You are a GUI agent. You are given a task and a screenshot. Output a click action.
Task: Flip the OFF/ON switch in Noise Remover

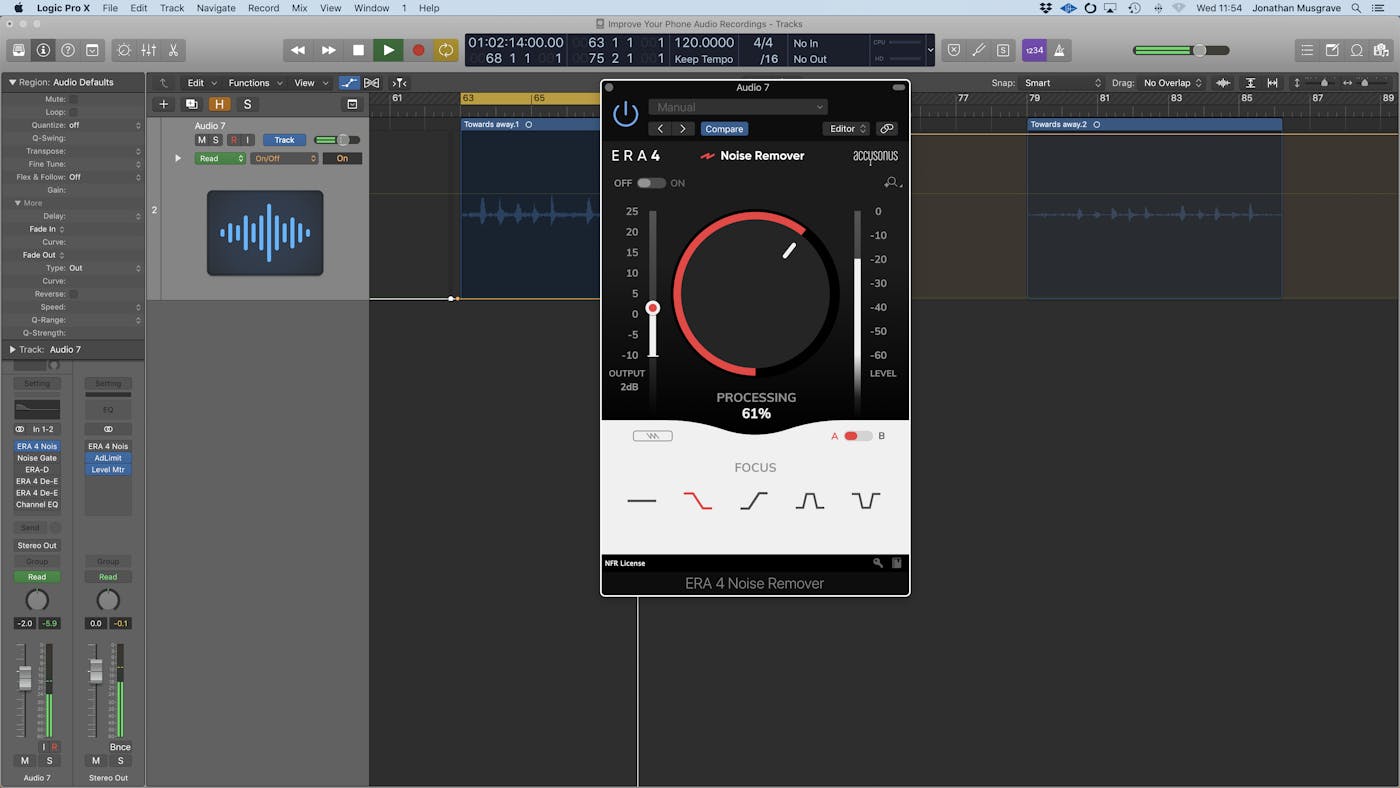point(651,183)
